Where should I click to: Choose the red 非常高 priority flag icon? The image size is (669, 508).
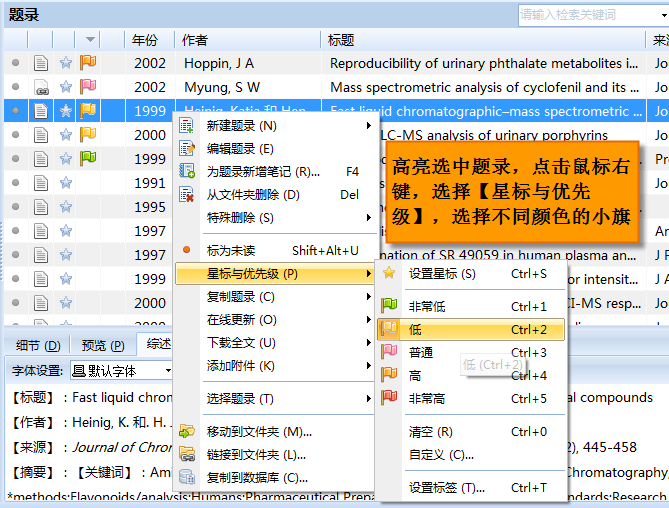(x=389, y=398)
